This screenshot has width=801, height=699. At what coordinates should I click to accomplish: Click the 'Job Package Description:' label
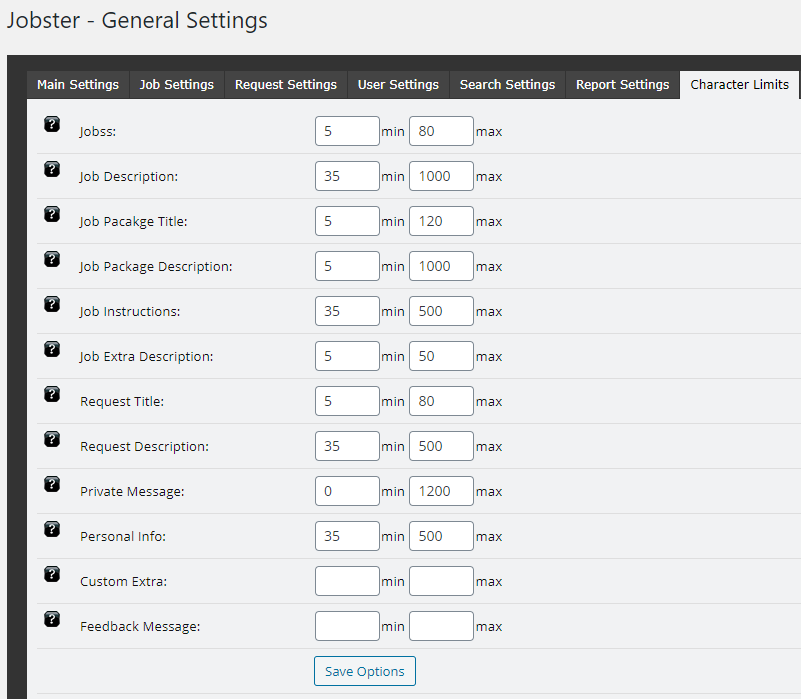coord(156,267)
